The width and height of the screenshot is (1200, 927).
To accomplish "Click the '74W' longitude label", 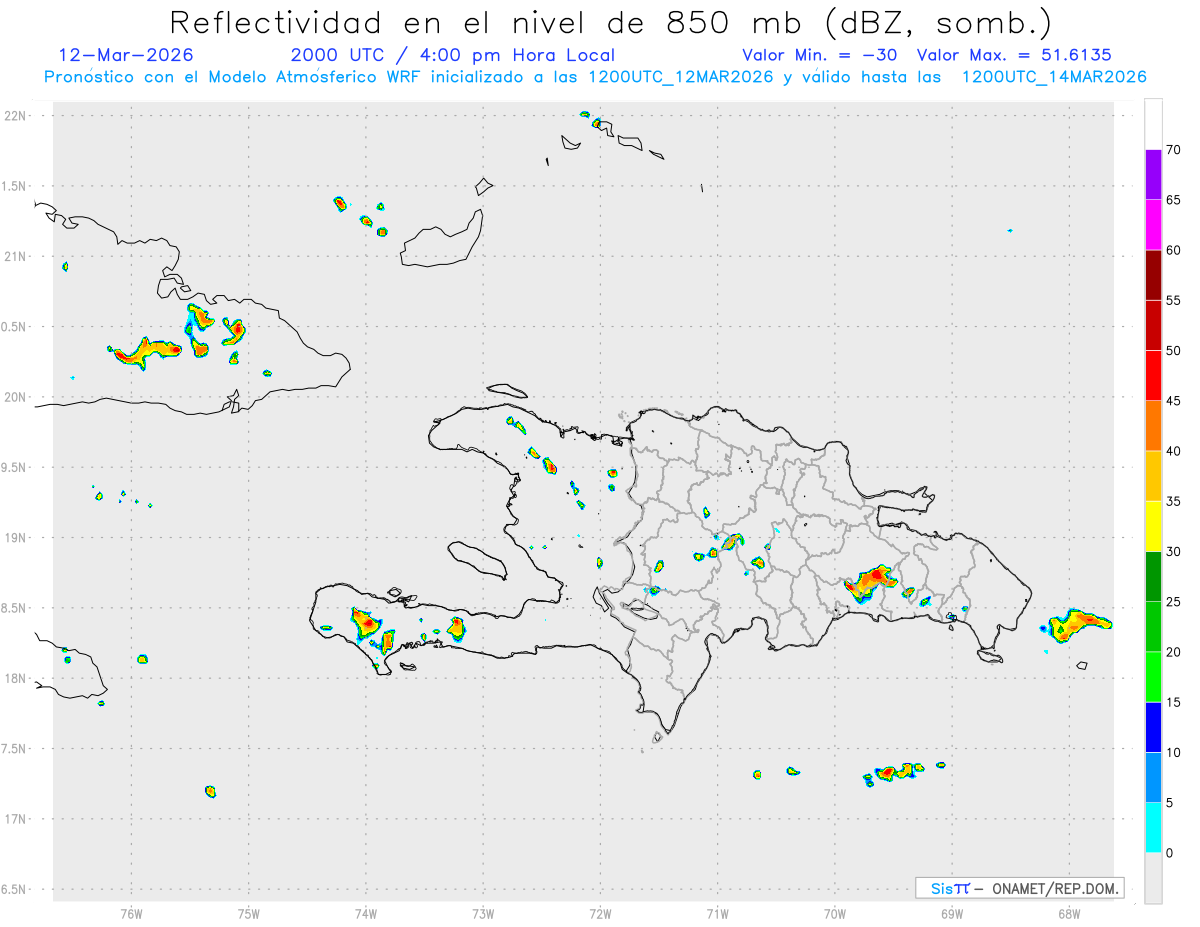I will click(366, 913).
